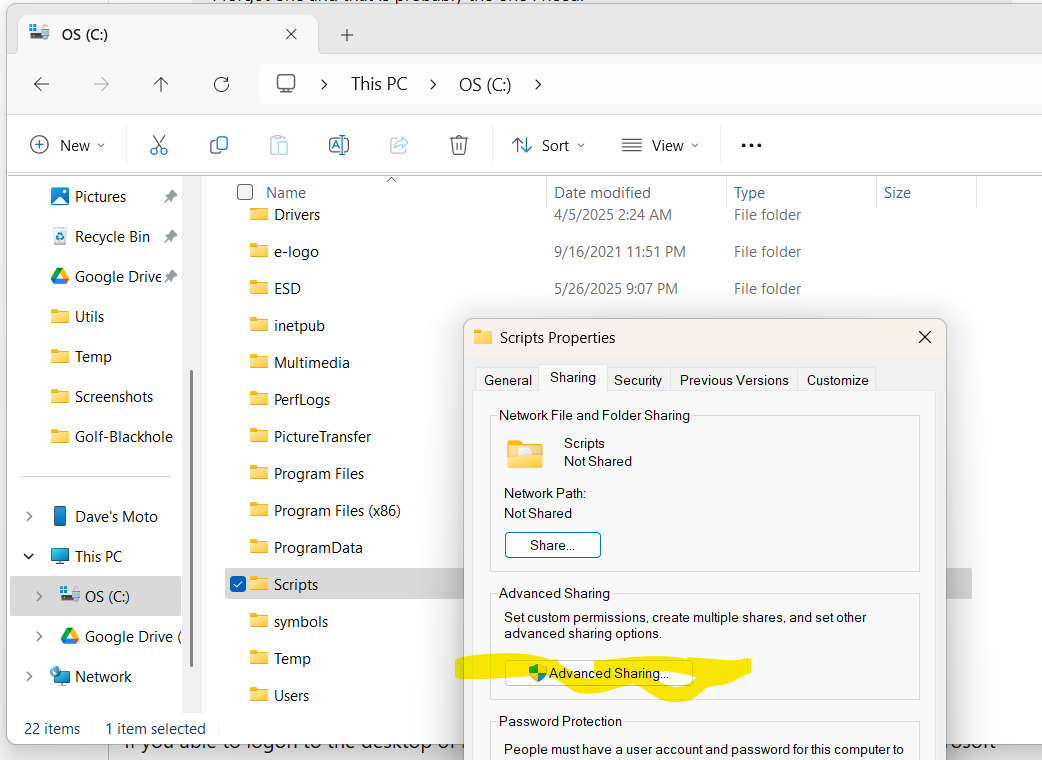Click the Advanced Sharing... button
Screen dimensions: 1042x760
click(599, 673)
